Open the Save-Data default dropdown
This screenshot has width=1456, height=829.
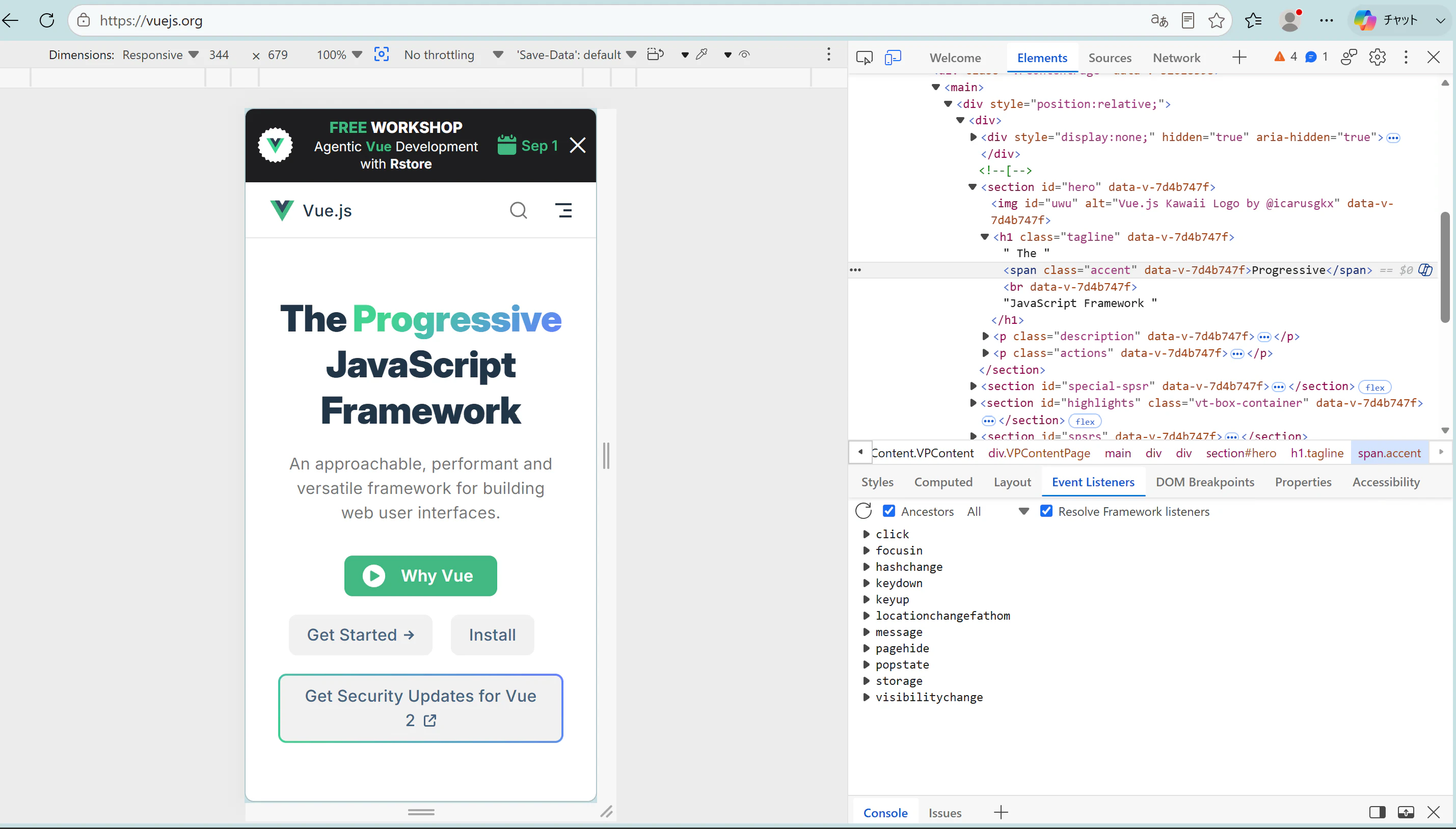point(576,54)
